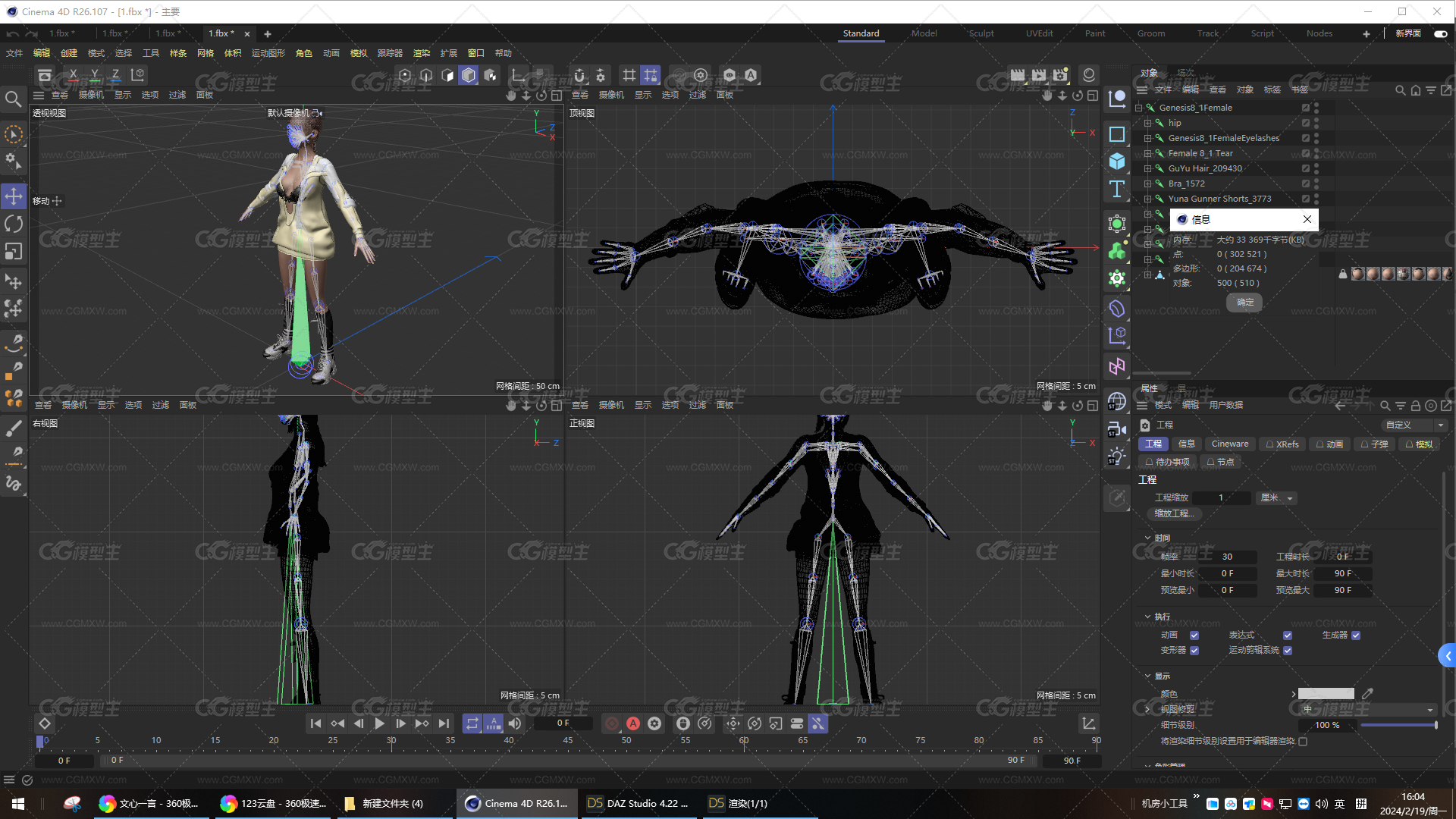1456x819 pixels.
Task: Click the 缩放工程... button
Action: (1174, 514)
